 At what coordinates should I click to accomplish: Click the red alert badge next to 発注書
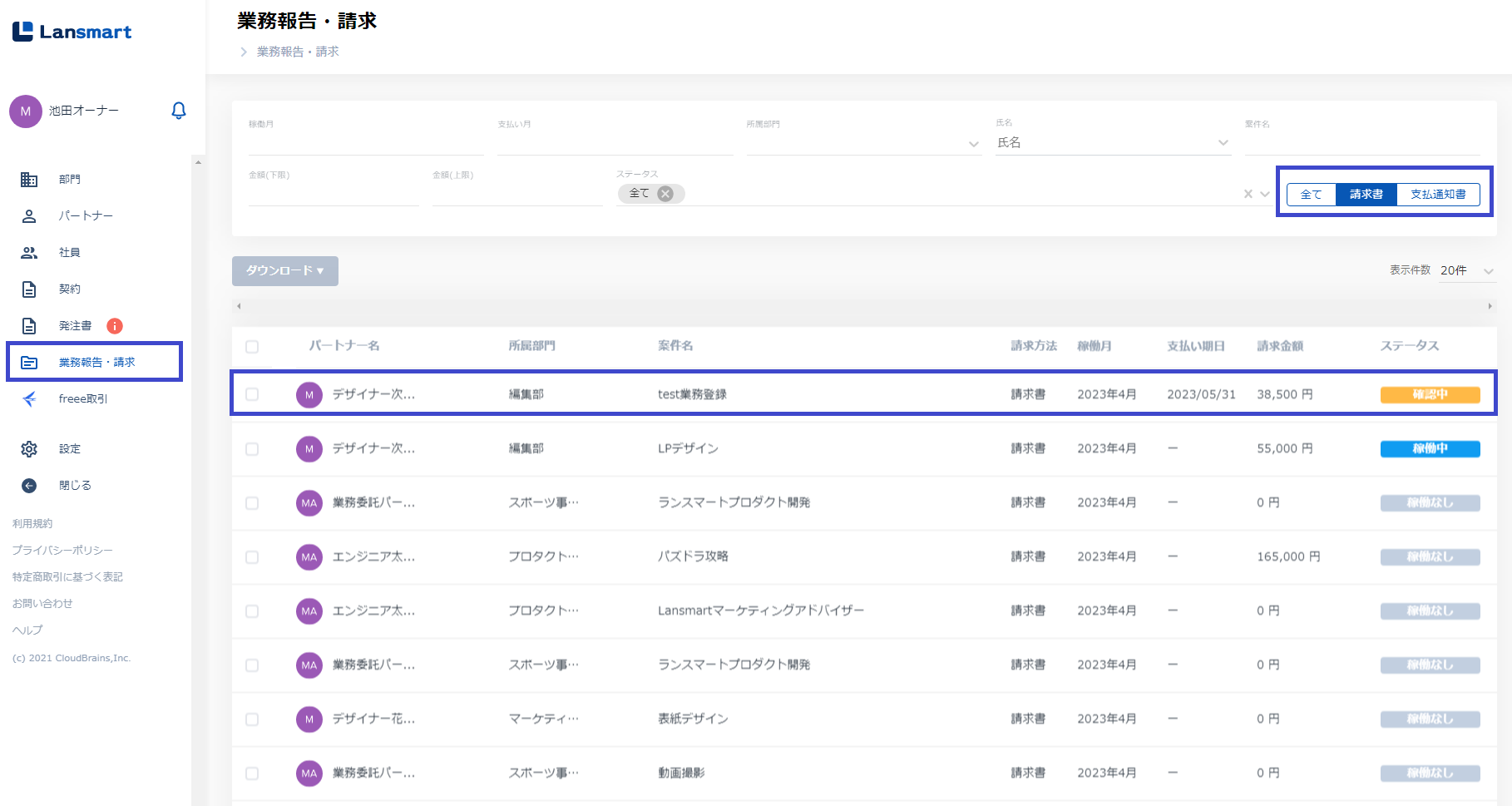click(115, 326)
